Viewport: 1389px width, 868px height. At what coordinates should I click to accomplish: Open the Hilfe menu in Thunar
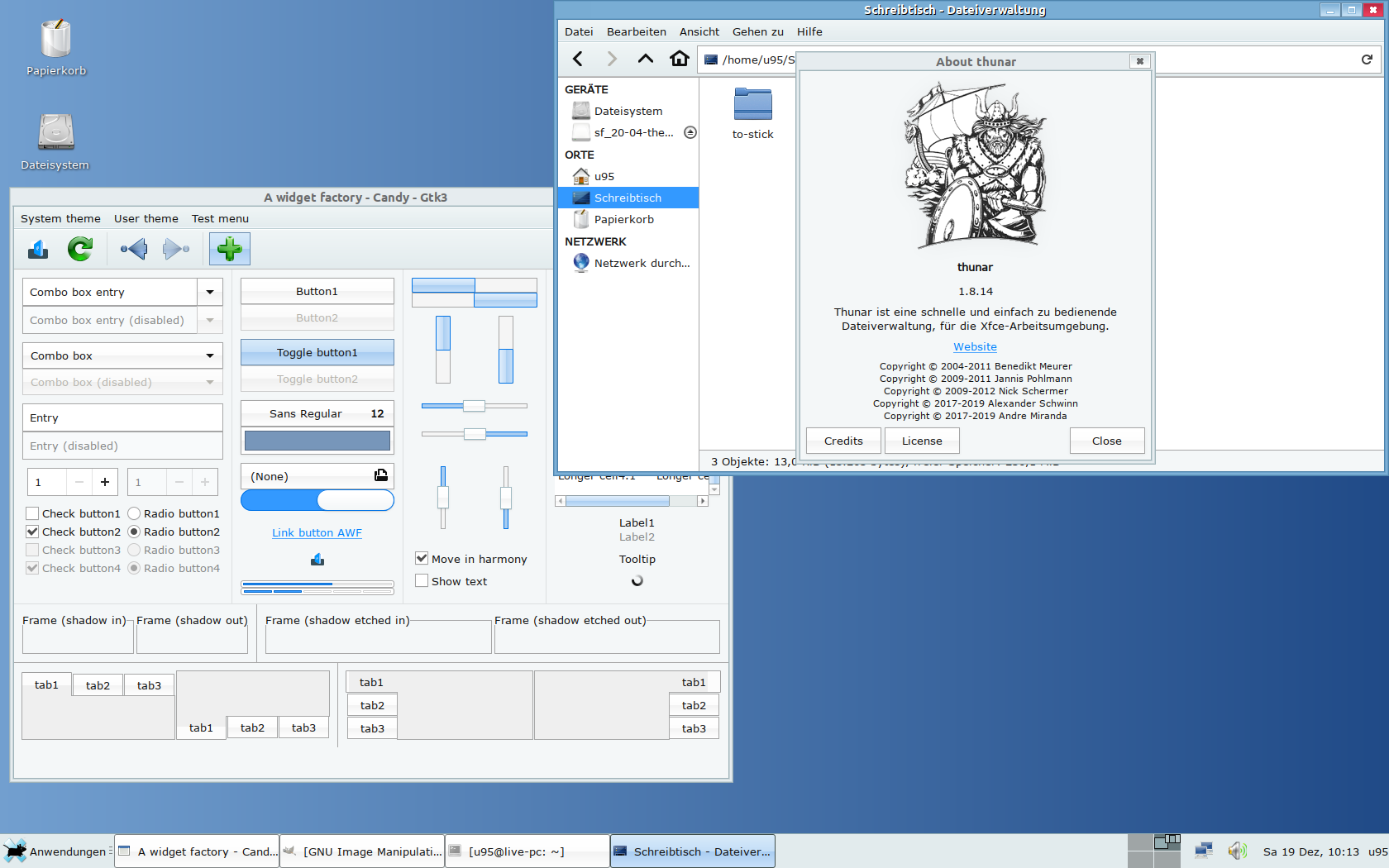point(809,31)
